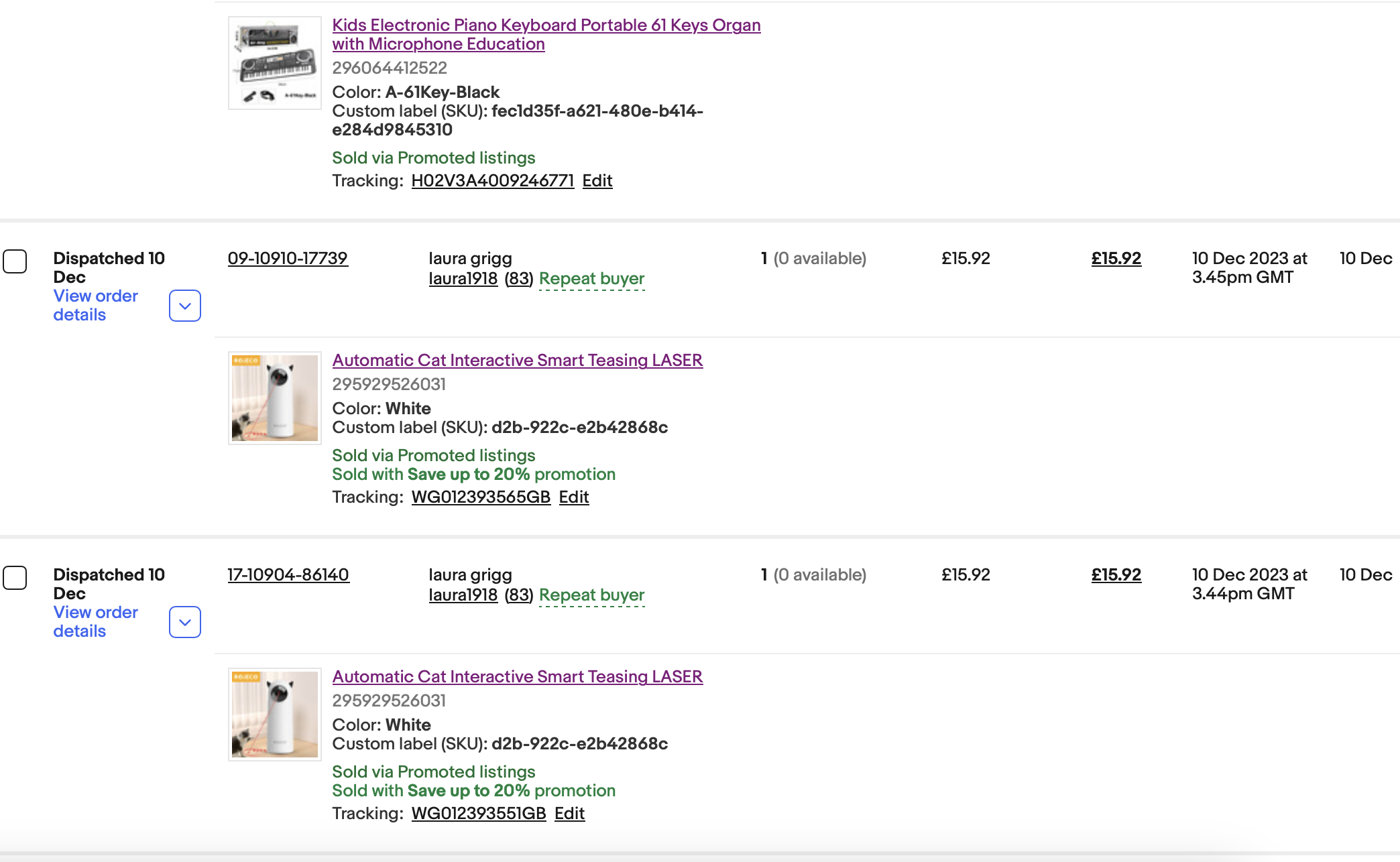
Task: Open the Kids Electronic Piano Keyboard product thumbnail
Action: click(x=275, y=63)
